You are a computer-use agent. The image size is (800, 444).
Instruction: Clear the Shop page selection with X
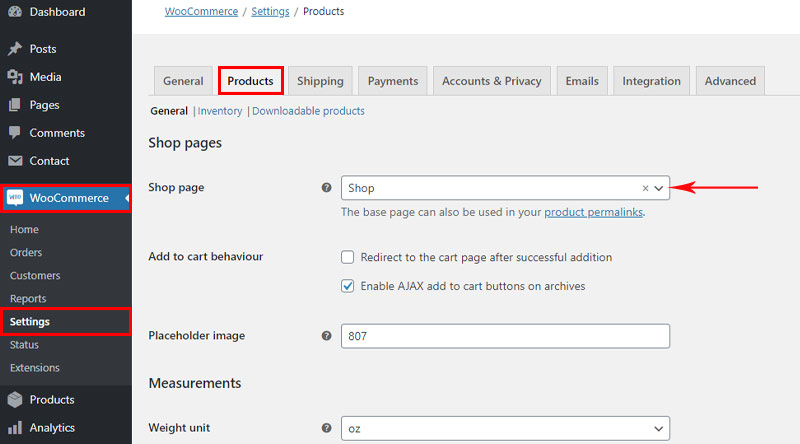click(645, 188)
